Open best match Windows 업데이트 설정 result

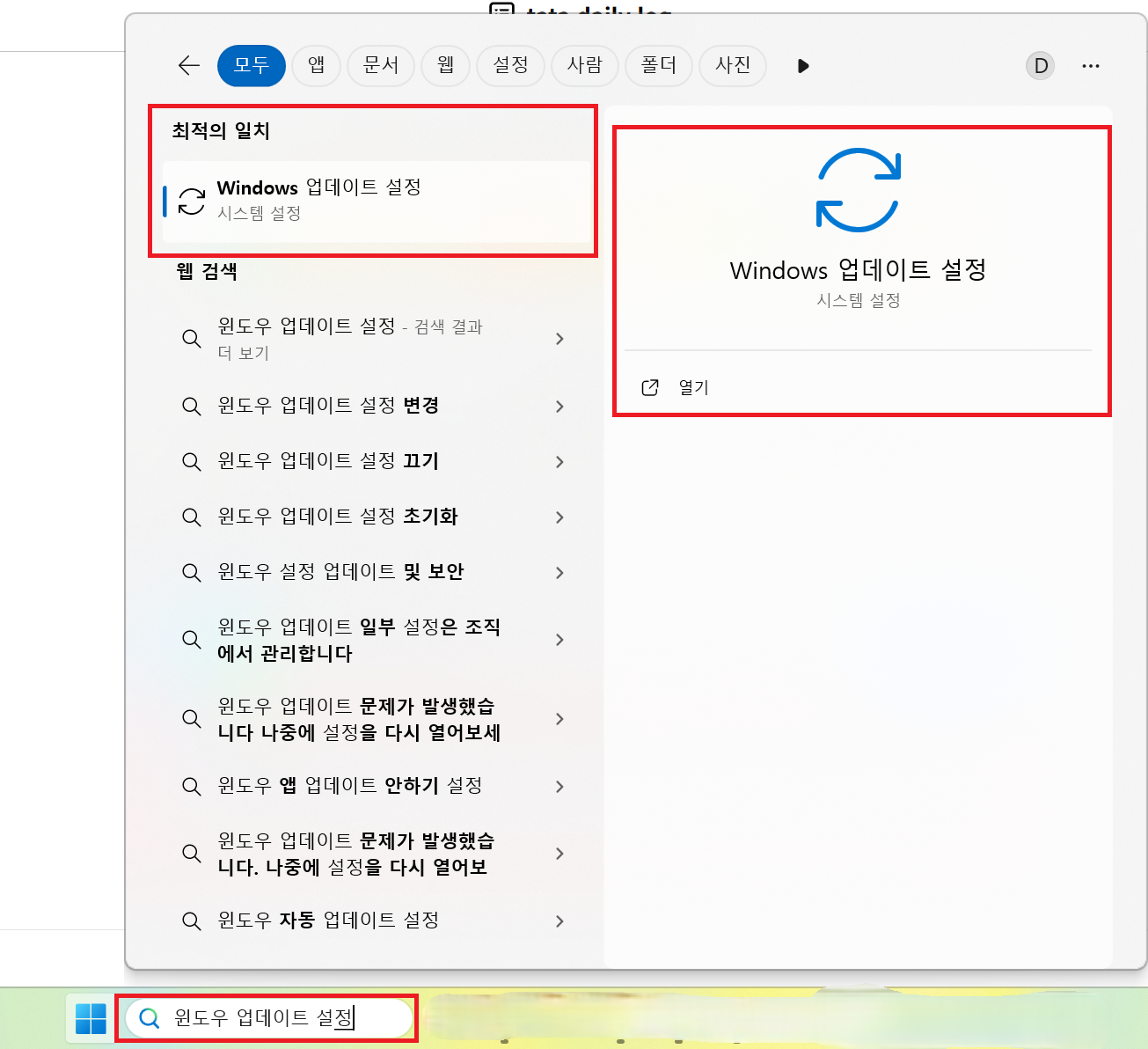click(x=377, y=202)
